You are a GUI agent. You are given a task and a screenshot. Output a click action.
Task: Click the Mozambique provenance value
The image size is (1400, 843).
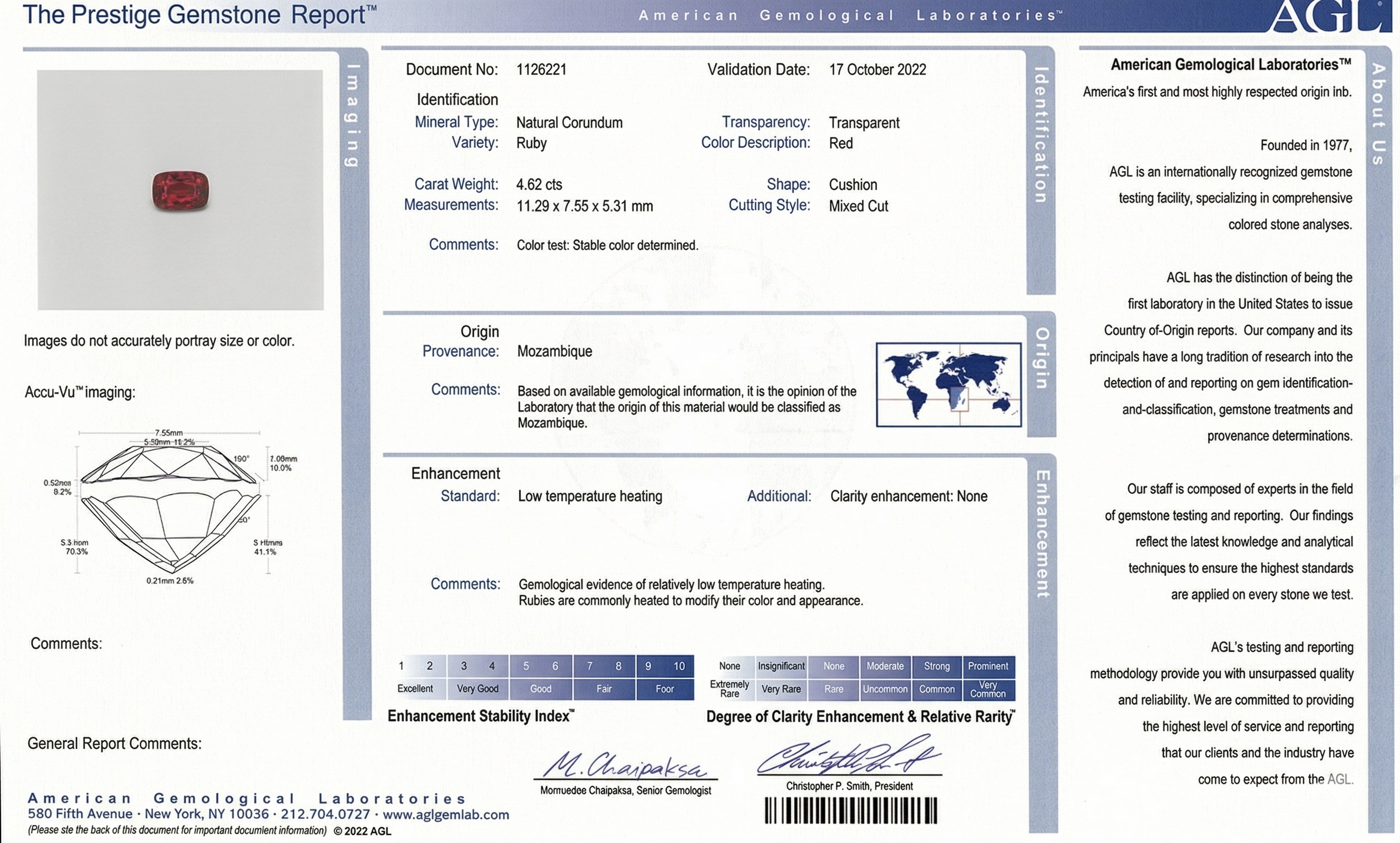tap(554, 351)
